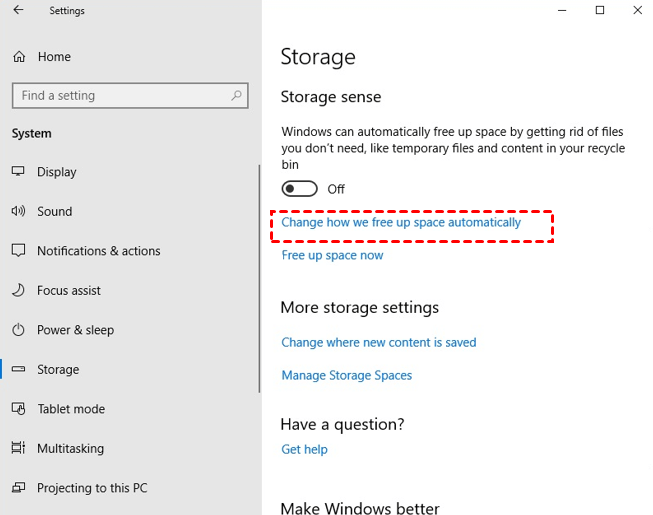Click the Focus assist moon icon
Screen dimensions: 653x515
click(18, 290)
